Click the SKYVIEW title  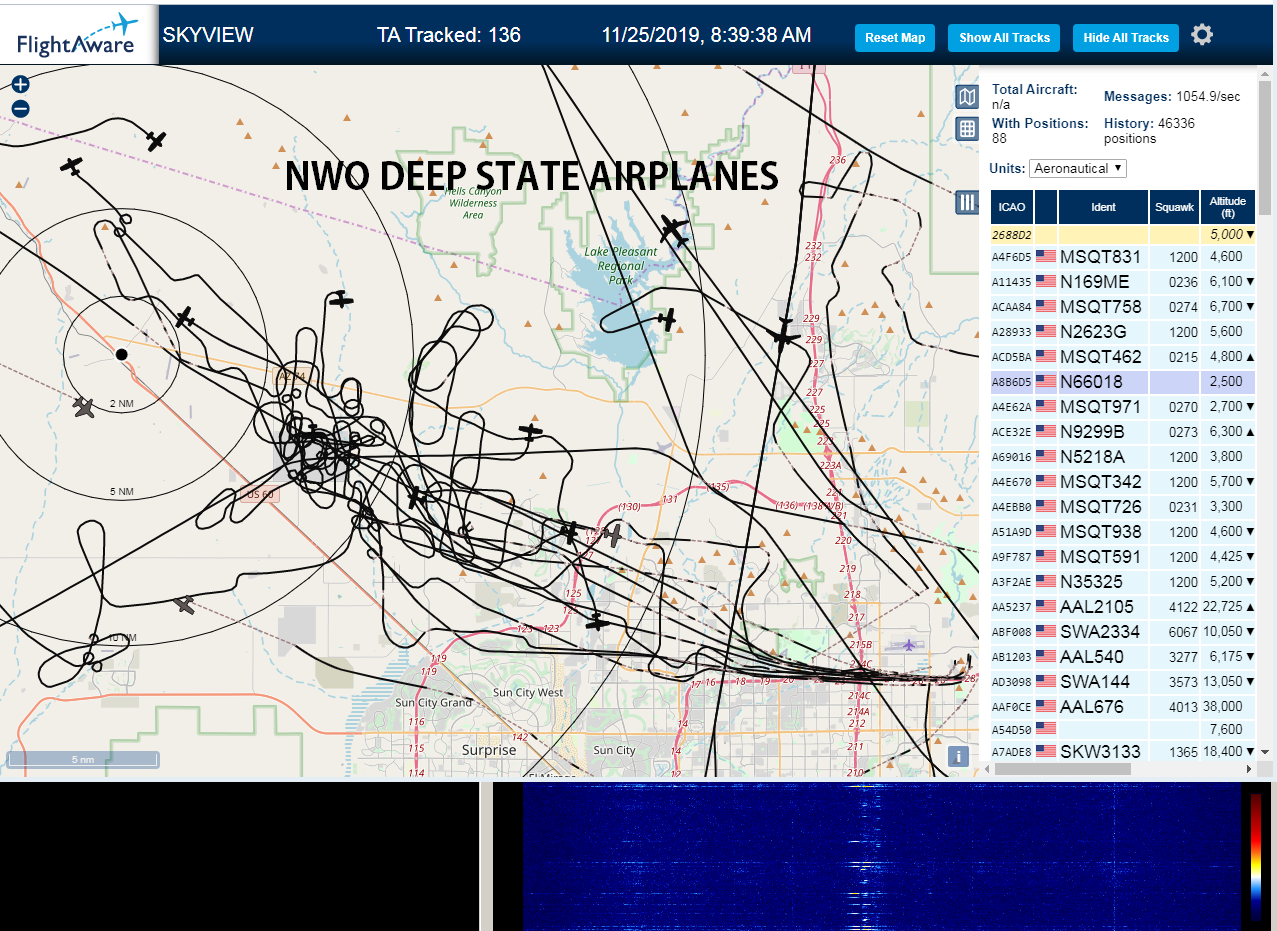[208, 35]
